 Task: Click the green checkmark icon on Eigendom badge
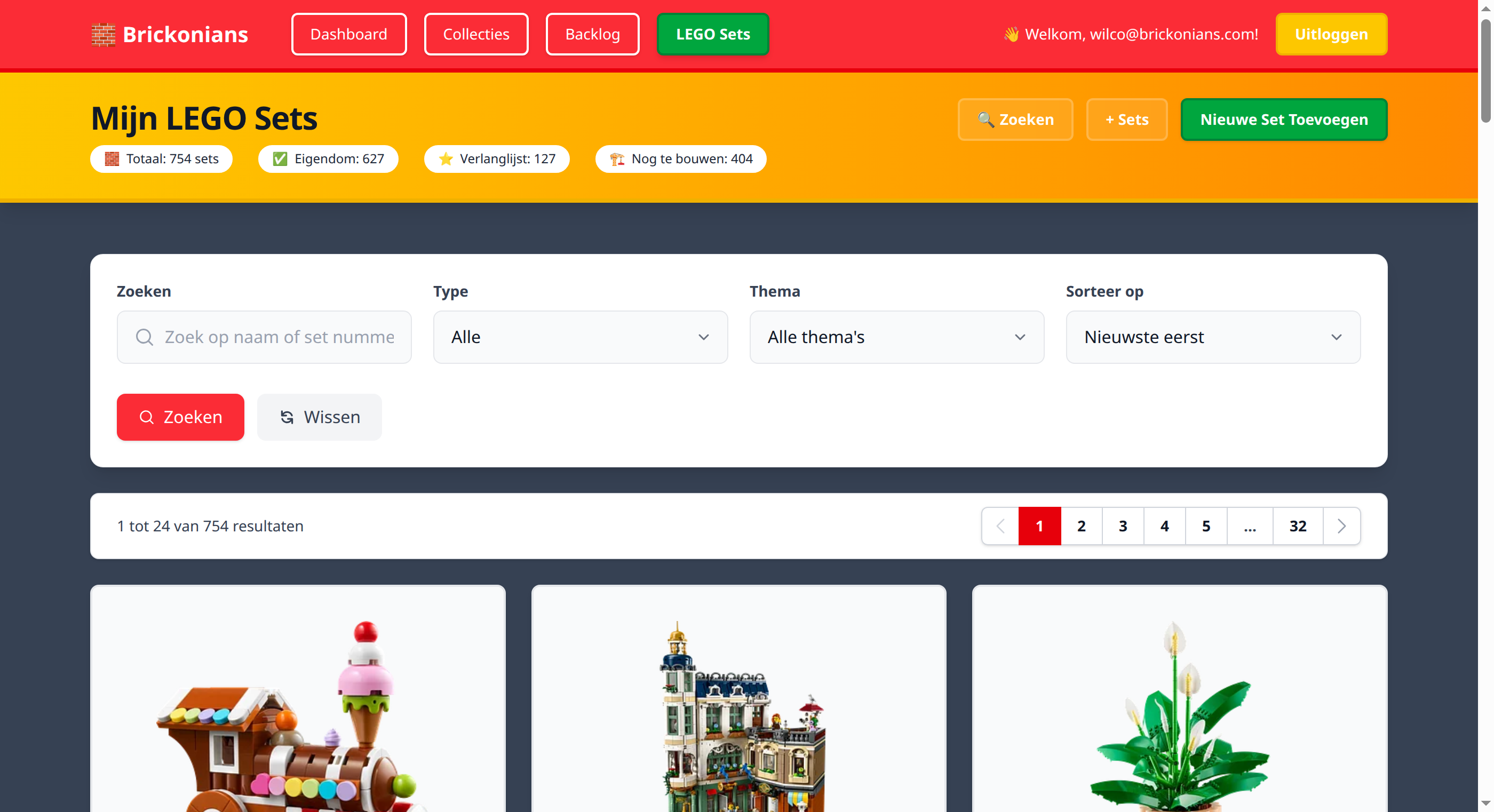[280, 159]
